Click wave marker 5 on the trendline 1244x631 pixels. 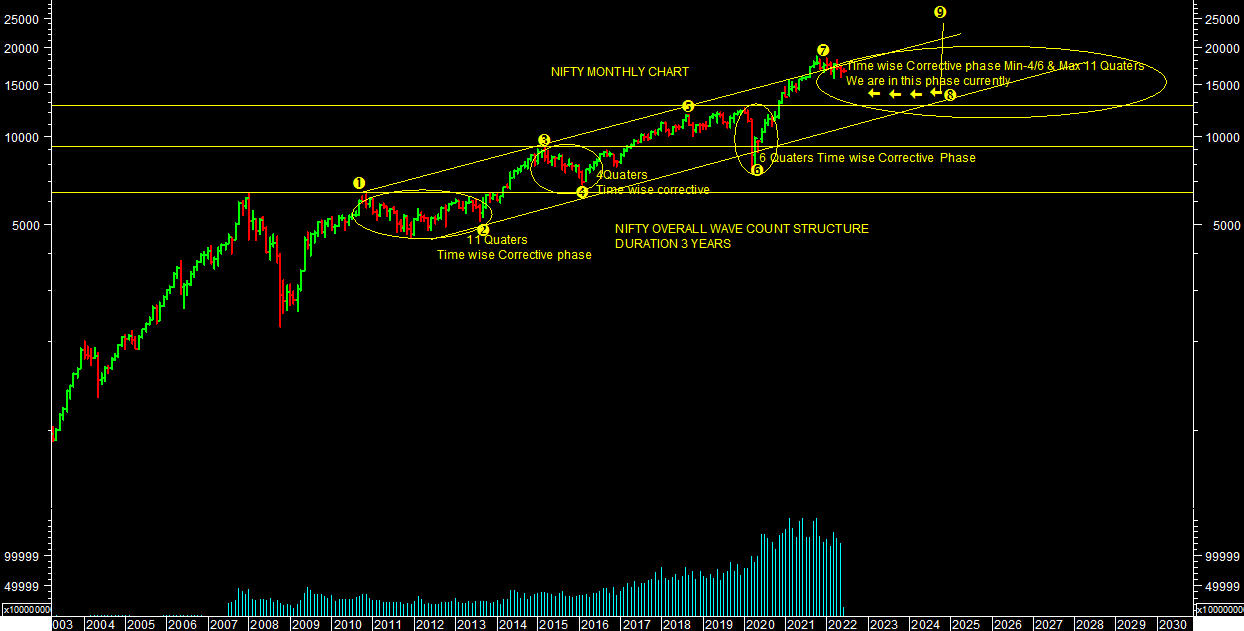pos(688,106)
